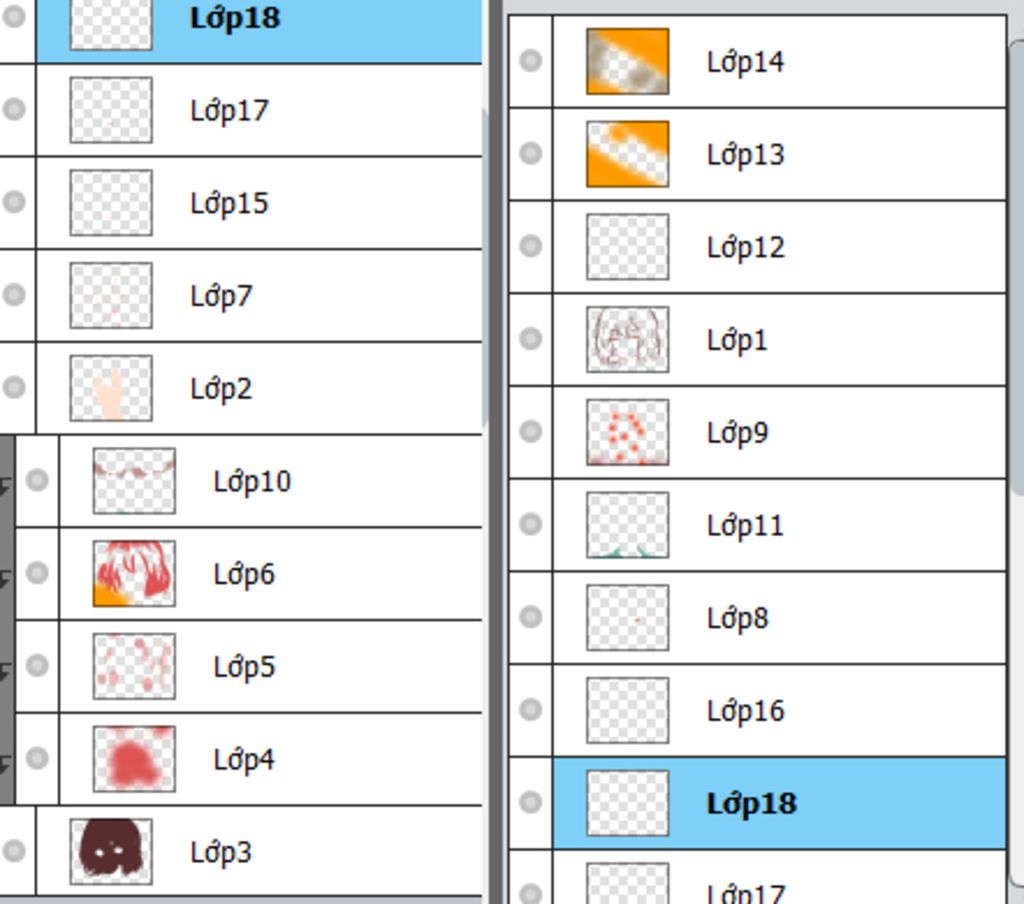Click the Lớp4 red blob thumbnail
Screen dimensions: 1024x904
coord(134,759)
